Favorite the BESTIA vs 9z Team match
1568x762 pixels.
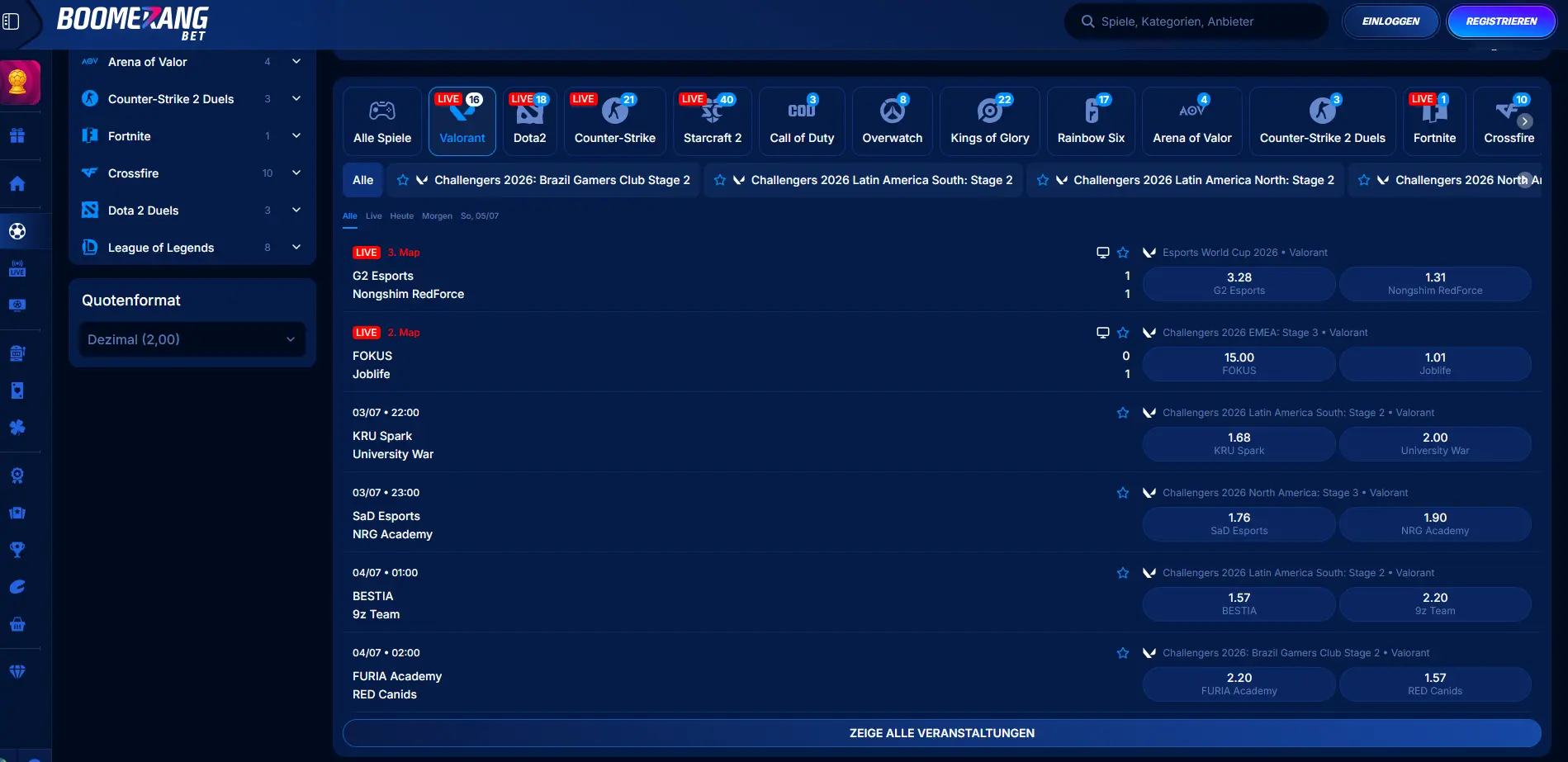point(1123,573)
